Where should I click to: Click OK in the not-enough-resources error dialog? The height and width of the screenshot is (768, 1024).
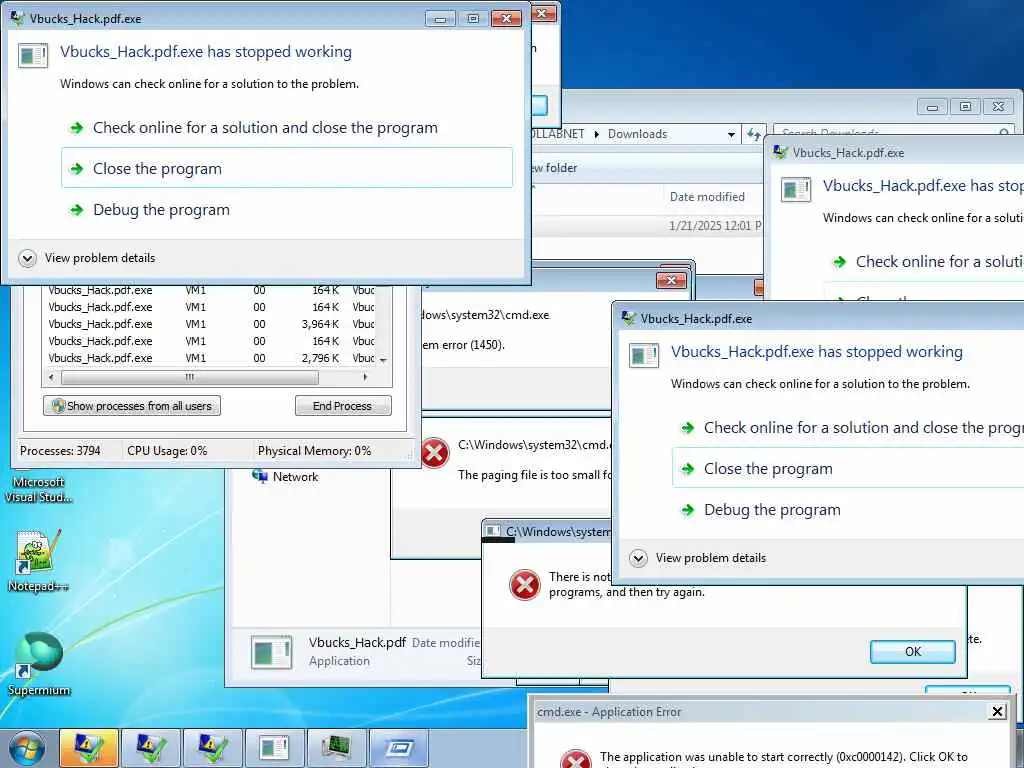click(912, 651)
